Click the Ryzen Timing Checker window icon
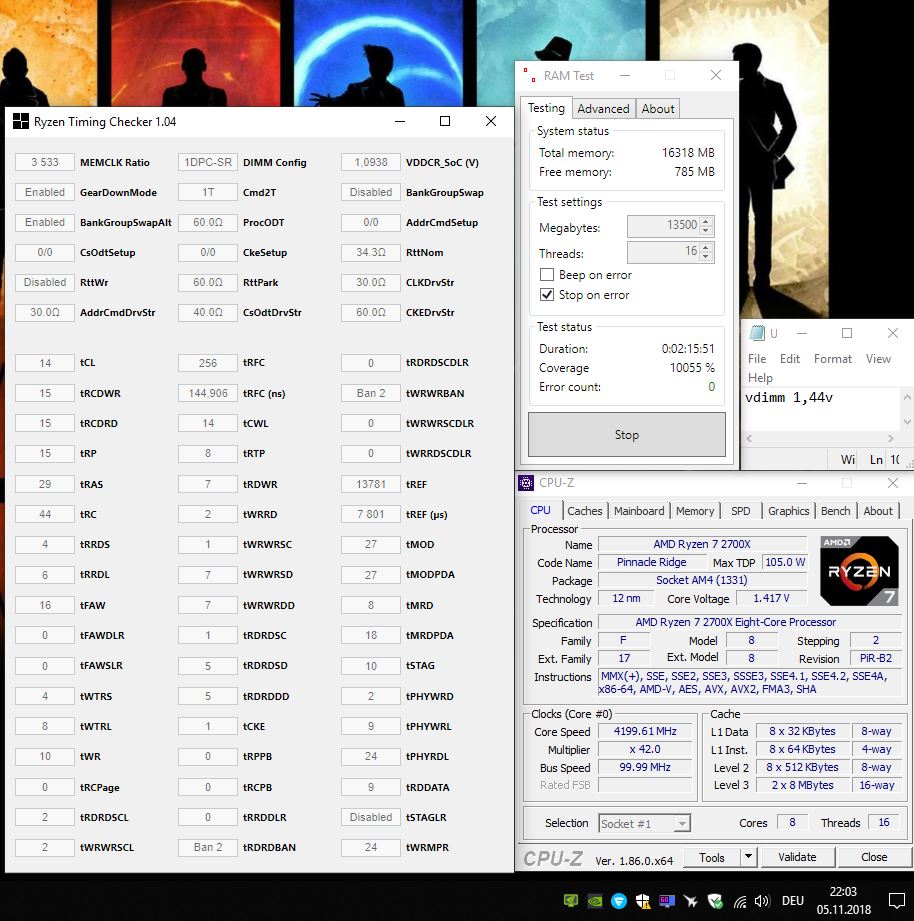This screenshot has height=921, width=914. 21,121
